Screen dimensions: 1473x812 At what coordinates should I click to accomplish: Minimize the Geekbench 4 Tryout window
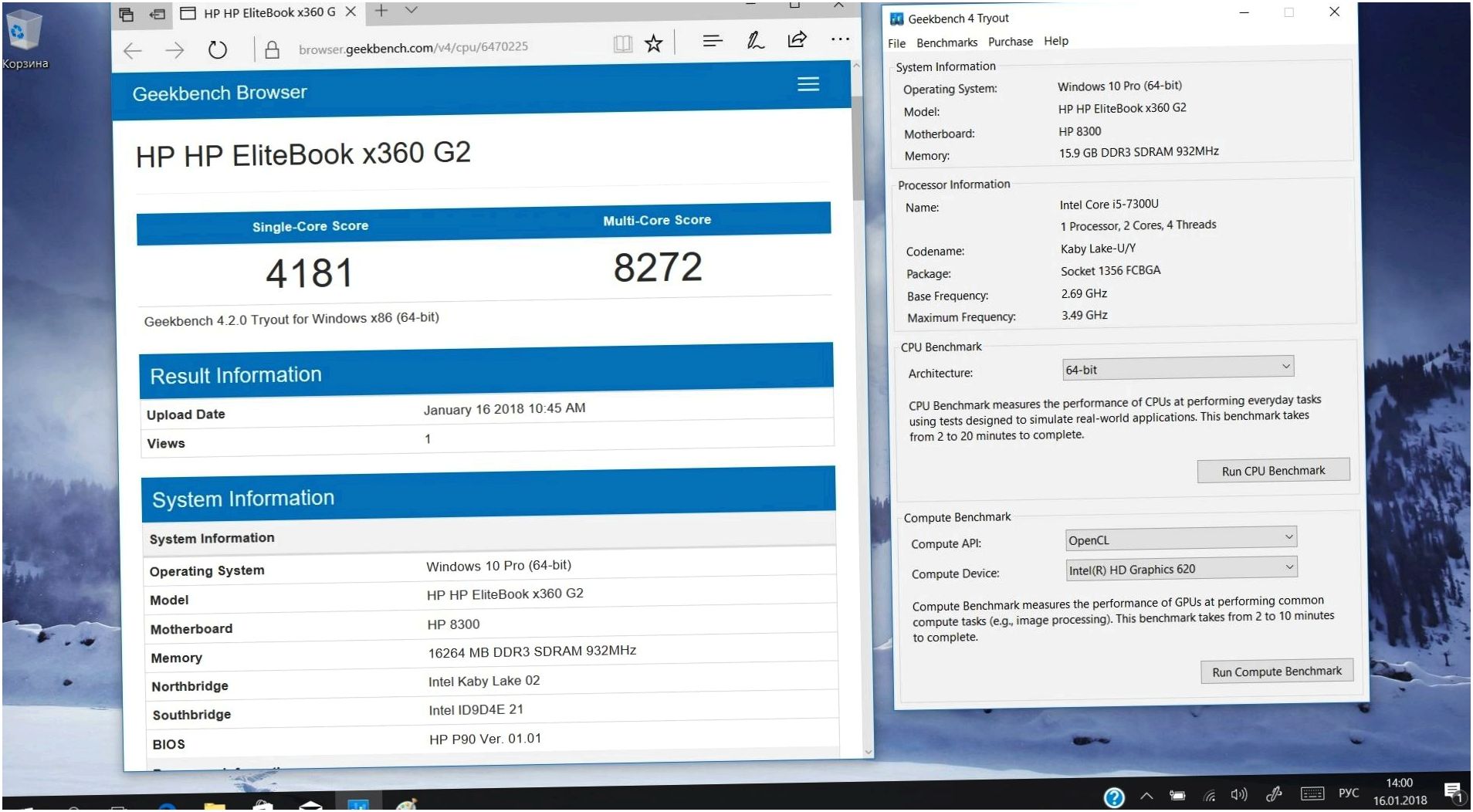[x=1244, y=13]
